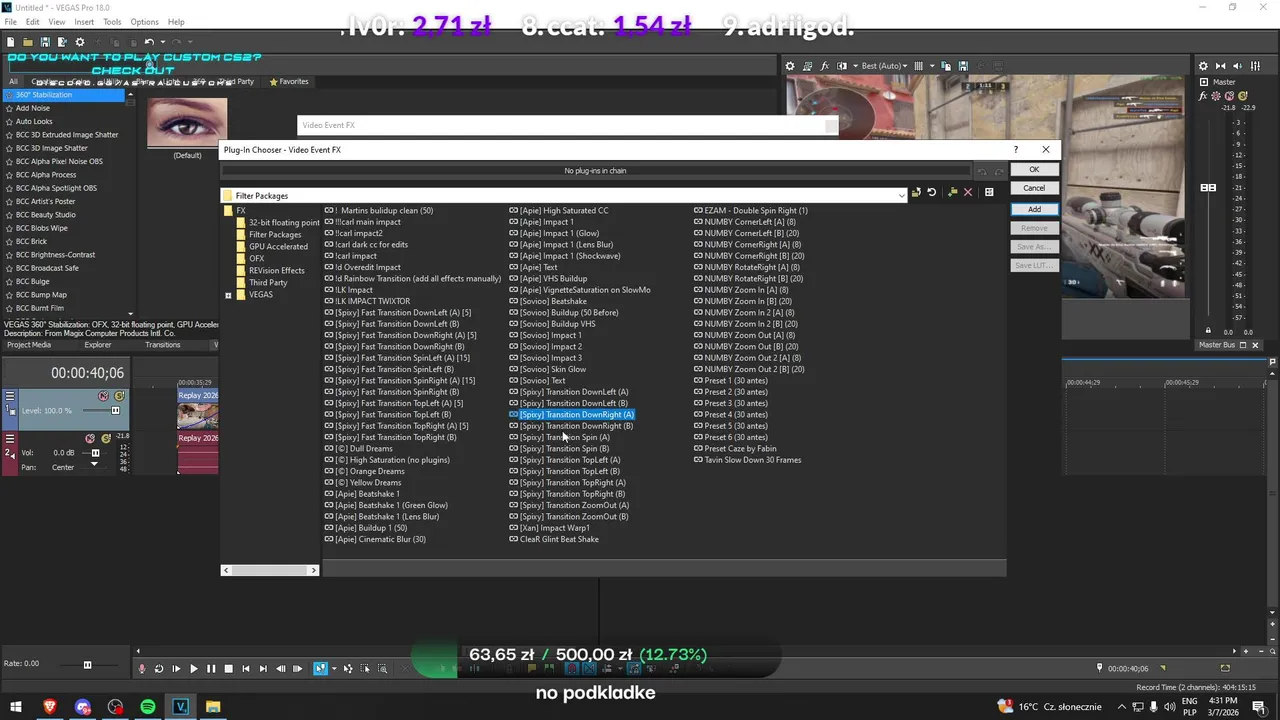Screen dimensions: 1280x720
Task: Change the view mode icon in Plug-In Chooser
Action: pyautogui.click(x=989, y=192)
